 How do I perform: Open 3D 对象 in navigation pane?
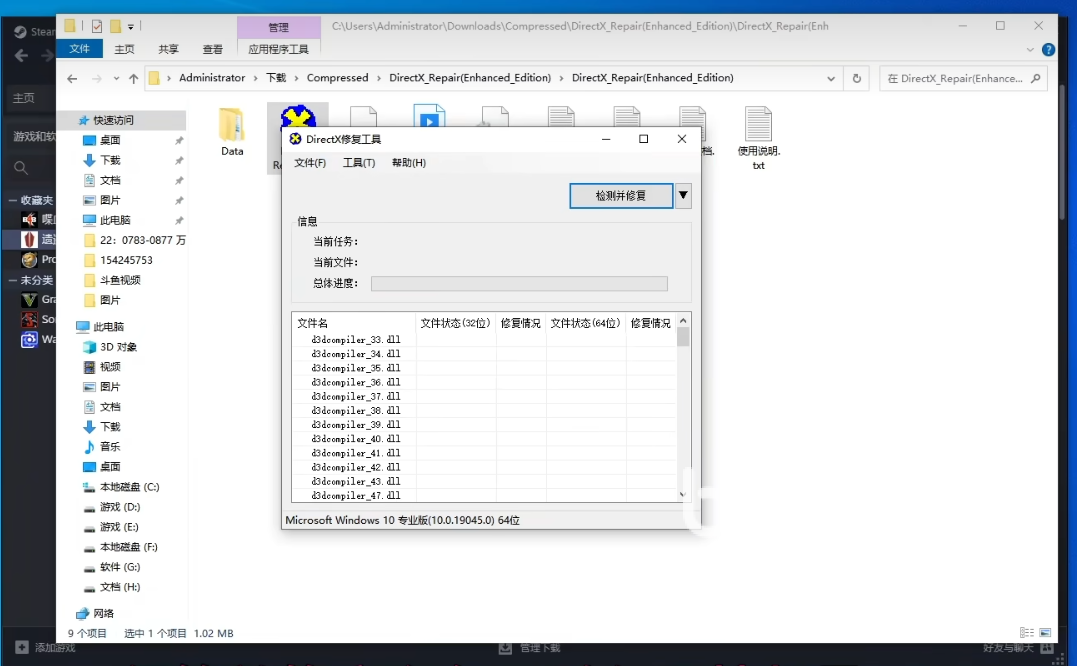pyautogui.click(x=118, y=347)
